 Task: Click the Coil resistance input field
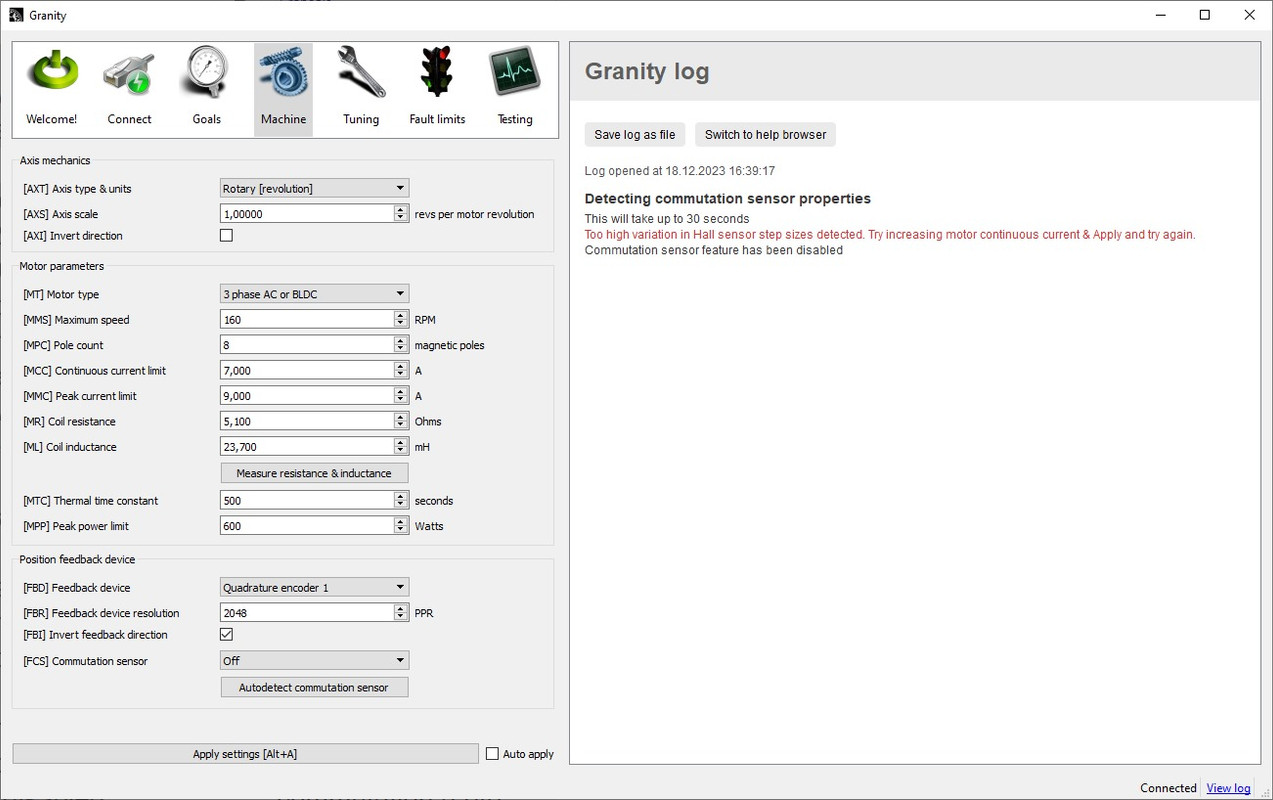[x=307, y=421]
